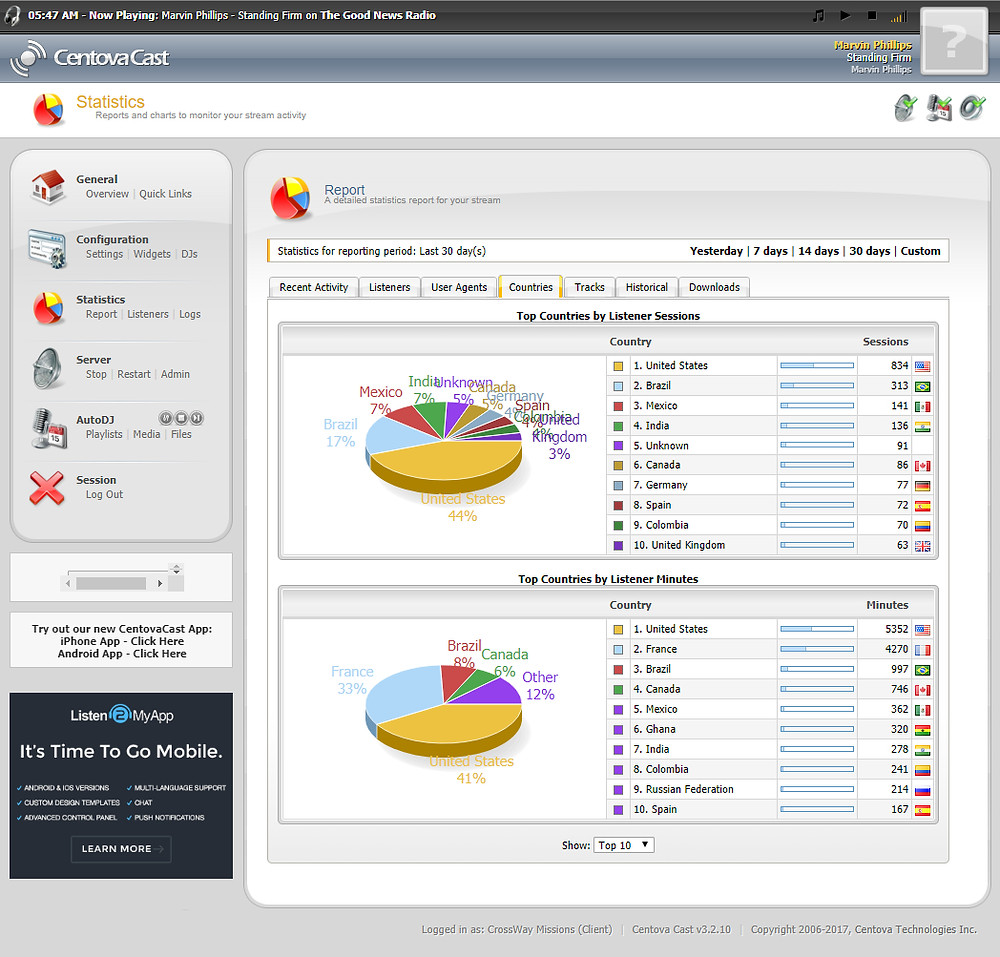Open Widgets under Configuration
The height and width of the screenshot is (957, 1000).
pyautogui.click(x=152, y=254)
